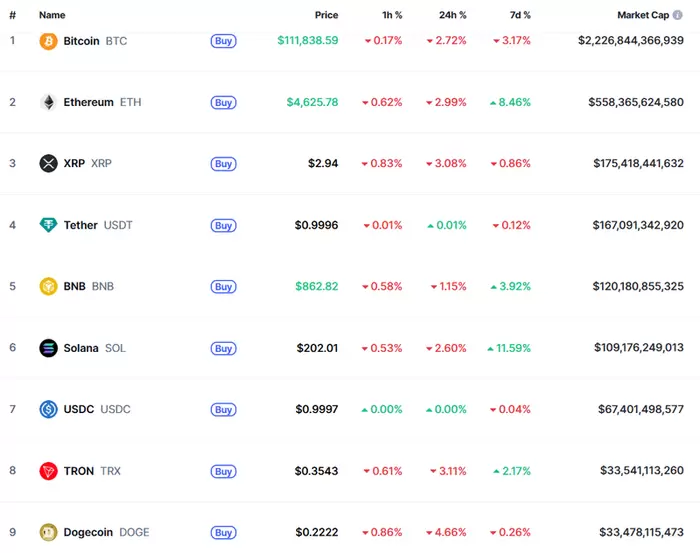Click the XRP black logo icon
Image resolution: width=700 pixels, height=553 pixels.
[x=48, y=163]
